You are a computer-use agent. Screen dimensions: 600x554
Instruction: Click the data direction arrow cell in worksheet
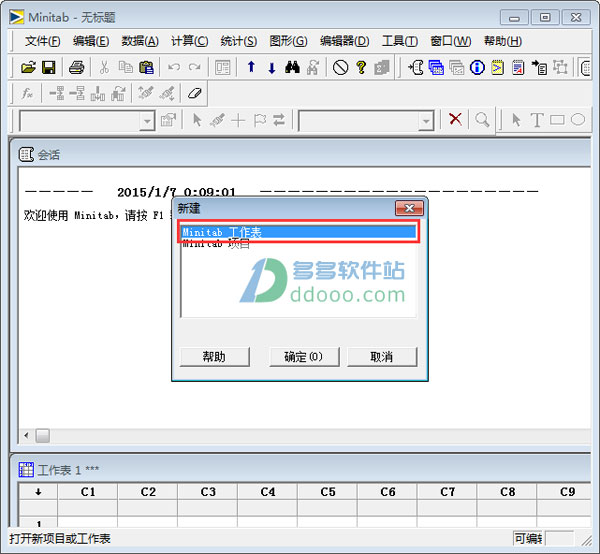coord(38,492)
